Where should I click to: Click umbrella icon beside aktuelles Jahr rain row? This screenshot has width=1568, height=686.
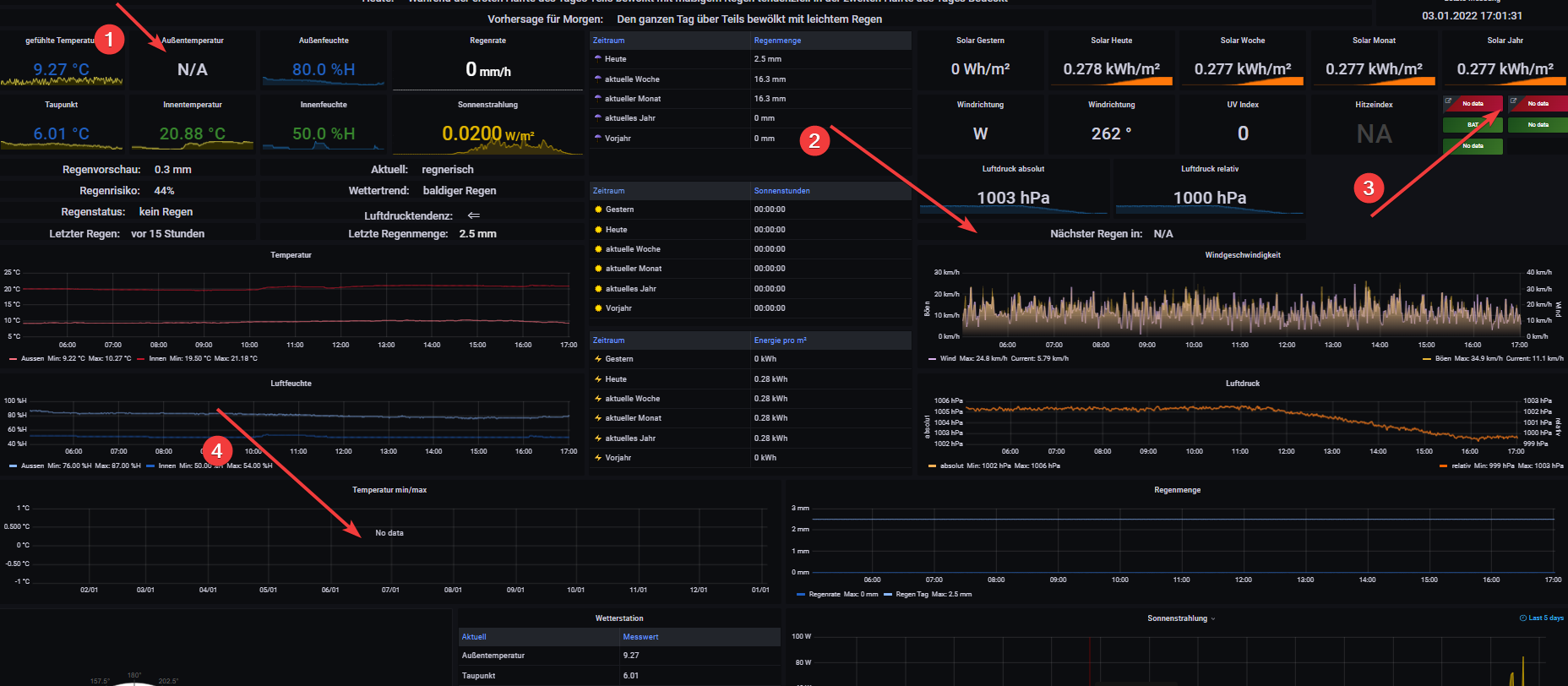coord(598,118)
